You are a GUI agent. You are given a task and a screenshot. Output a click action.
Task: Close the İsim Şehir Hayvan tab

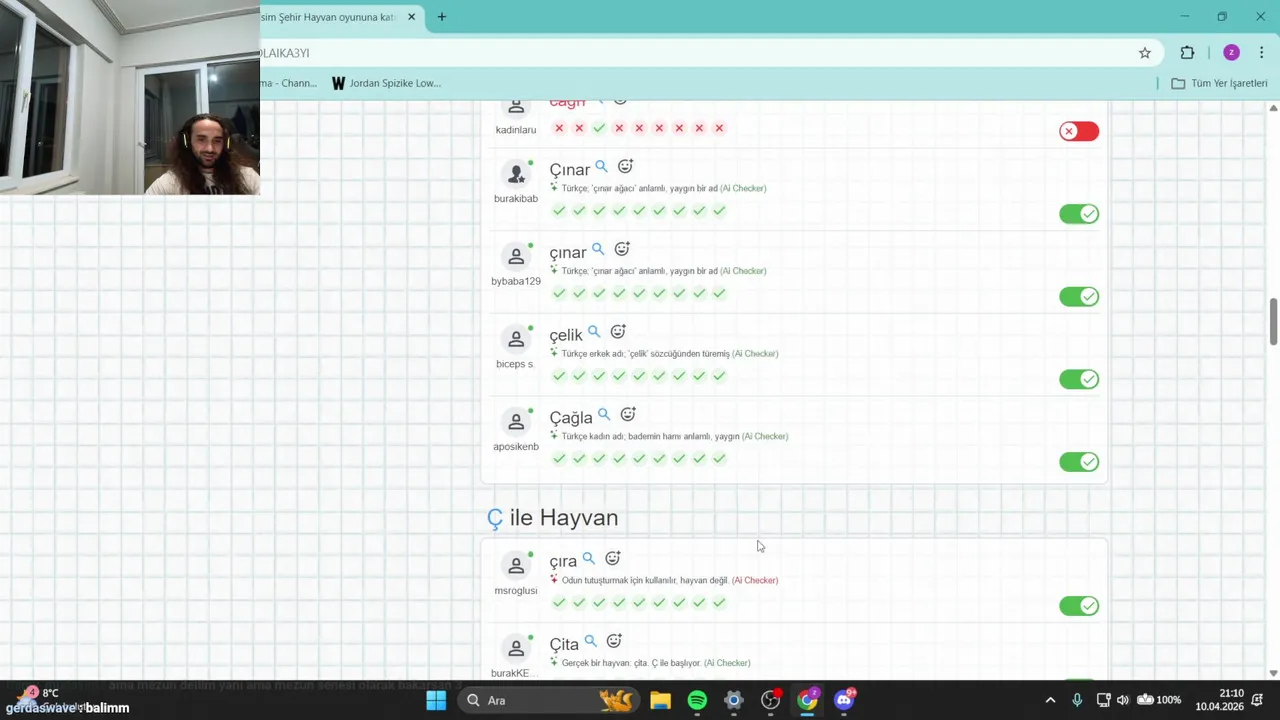coord(411,17)
